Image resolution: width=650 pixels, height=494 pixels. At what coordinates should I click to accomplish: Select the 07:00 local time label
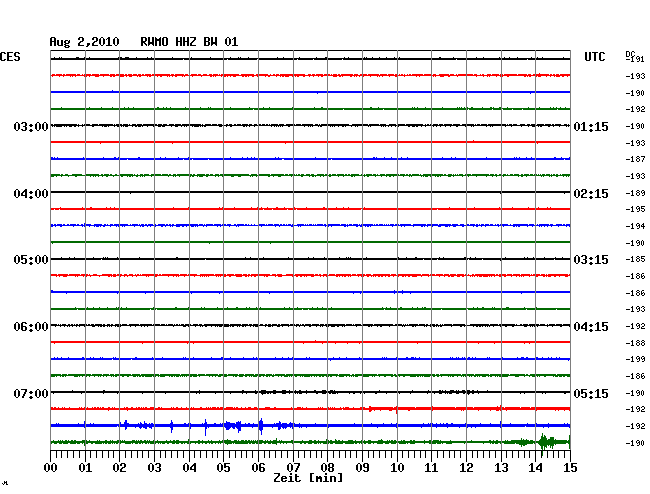pos(31,393)
